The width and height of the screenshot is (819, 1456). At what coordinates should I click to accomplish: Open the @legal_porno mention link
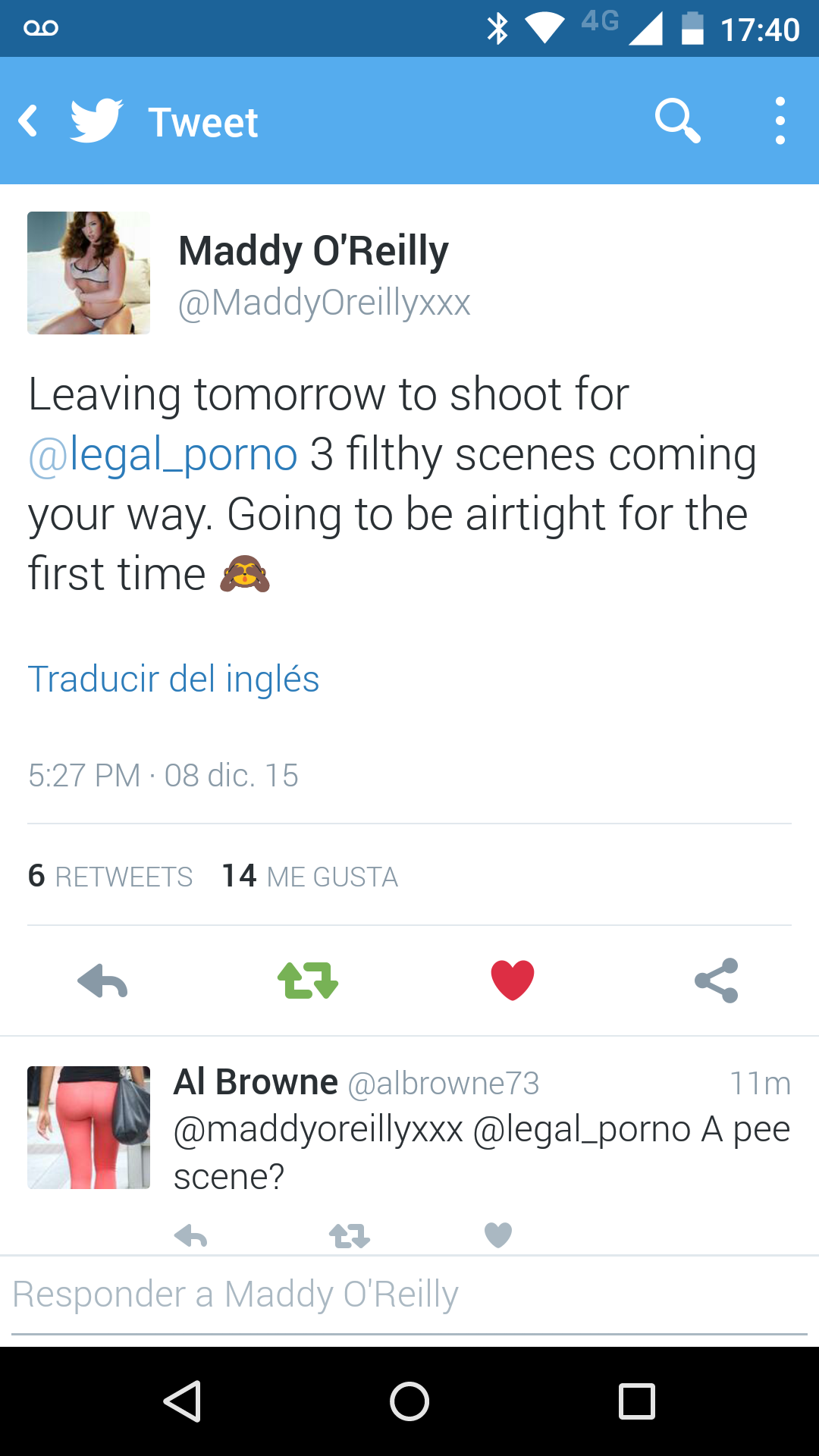pyautogui.click(x=163, y=454)
